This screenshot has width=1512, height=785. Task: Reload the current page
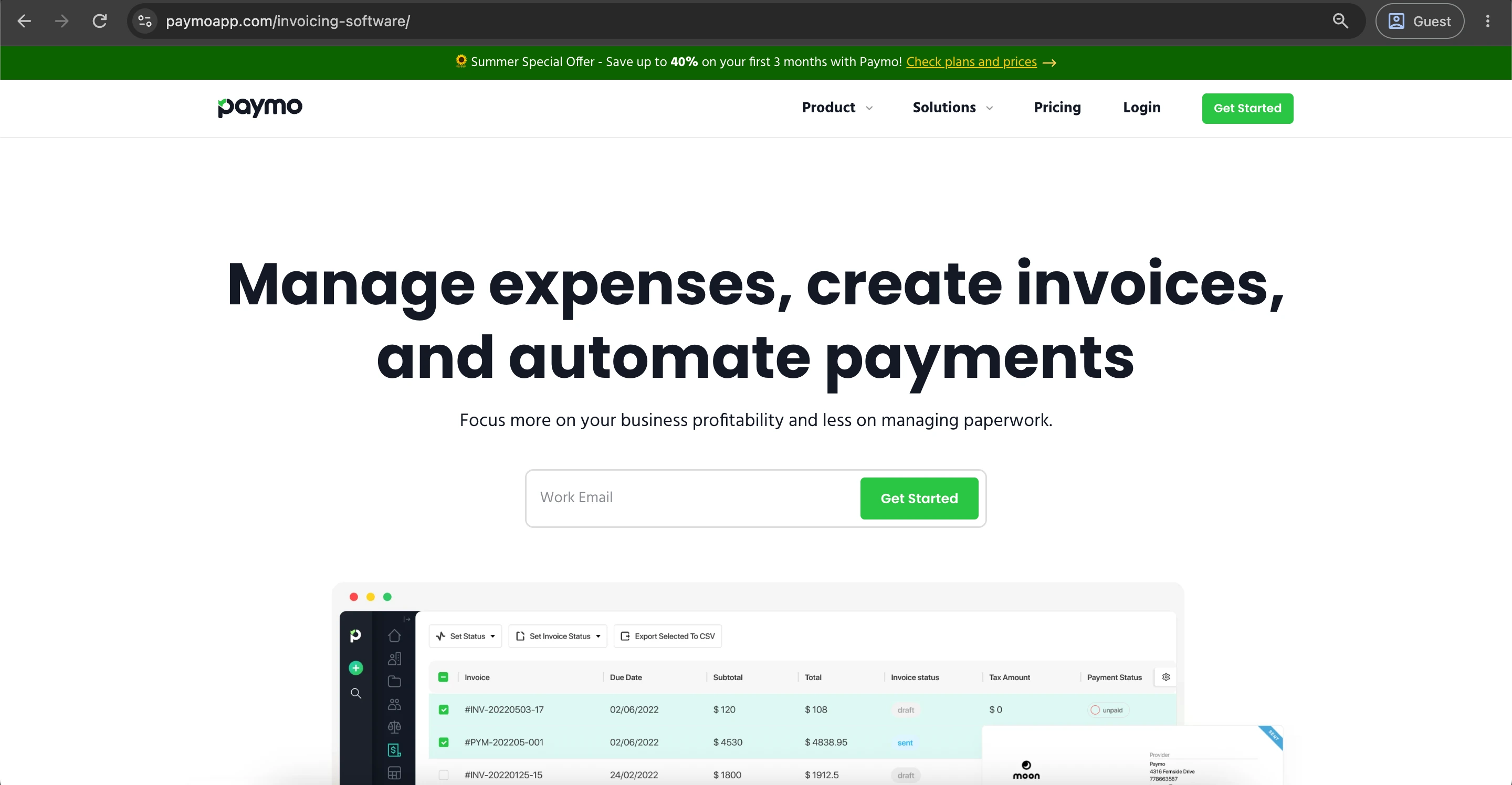tap(100, 21)
